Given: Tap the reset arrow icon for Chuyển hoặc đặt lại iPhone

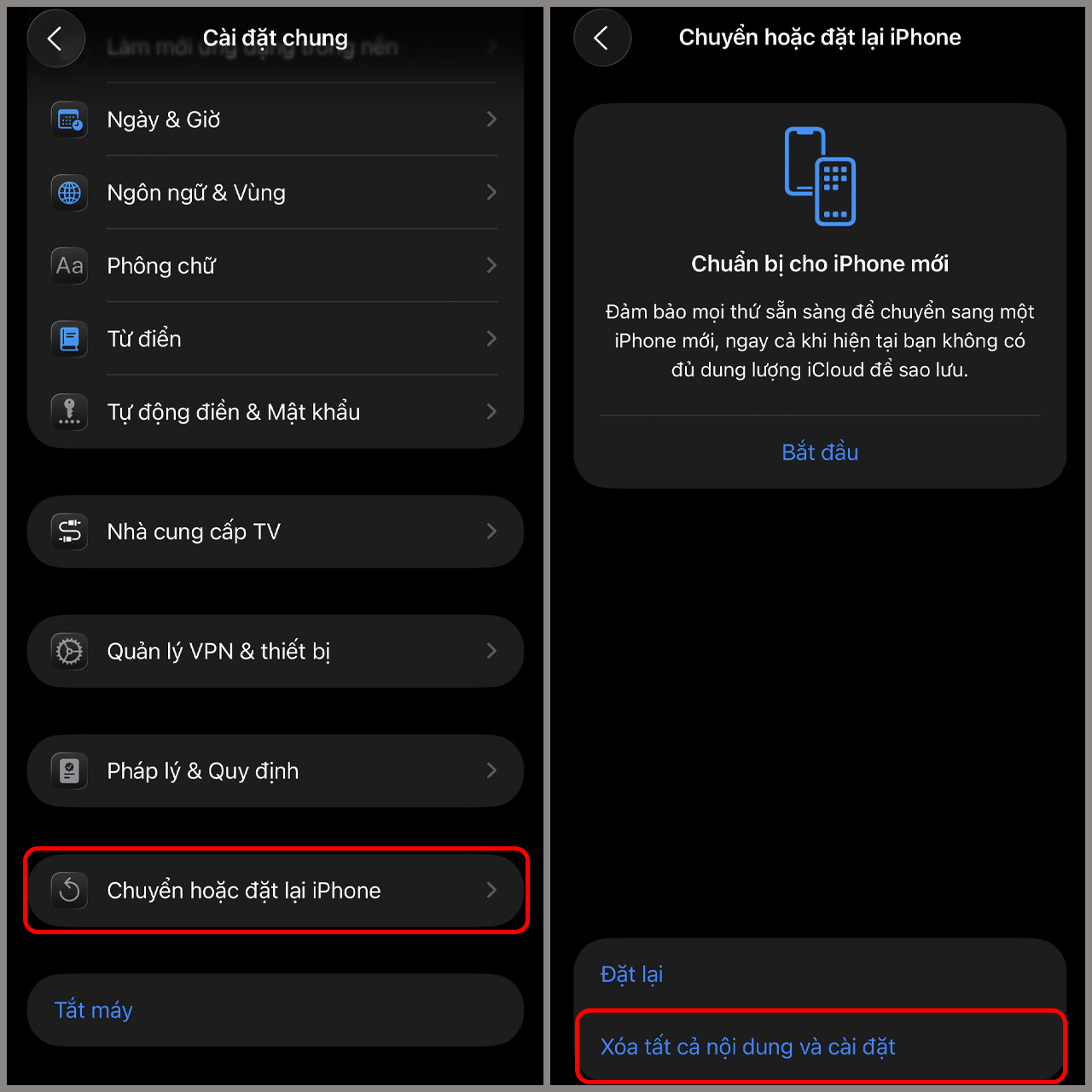Looking at the screenshot, I should click(69, 891).
